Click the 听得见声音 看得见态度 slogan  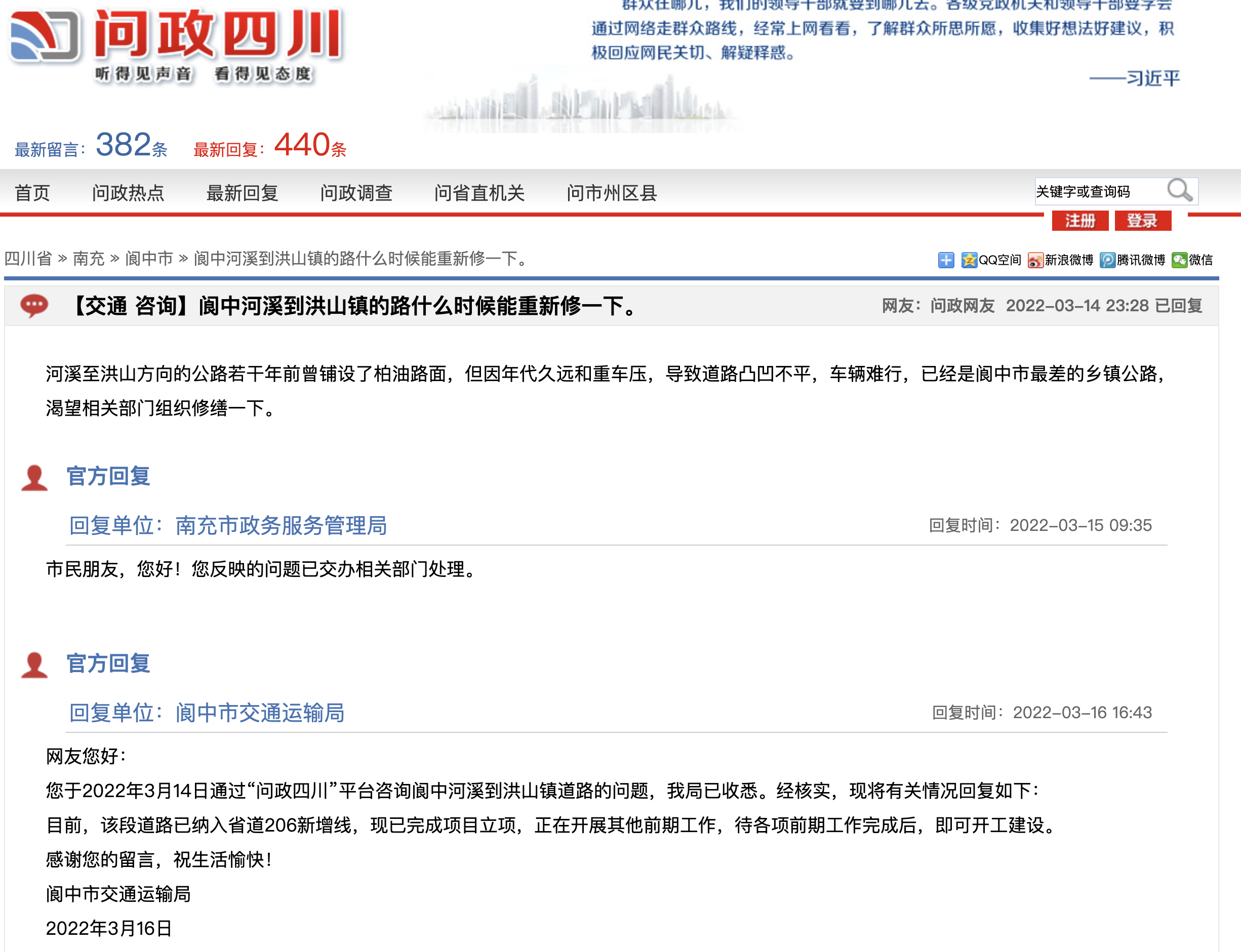tap(203, 74)
